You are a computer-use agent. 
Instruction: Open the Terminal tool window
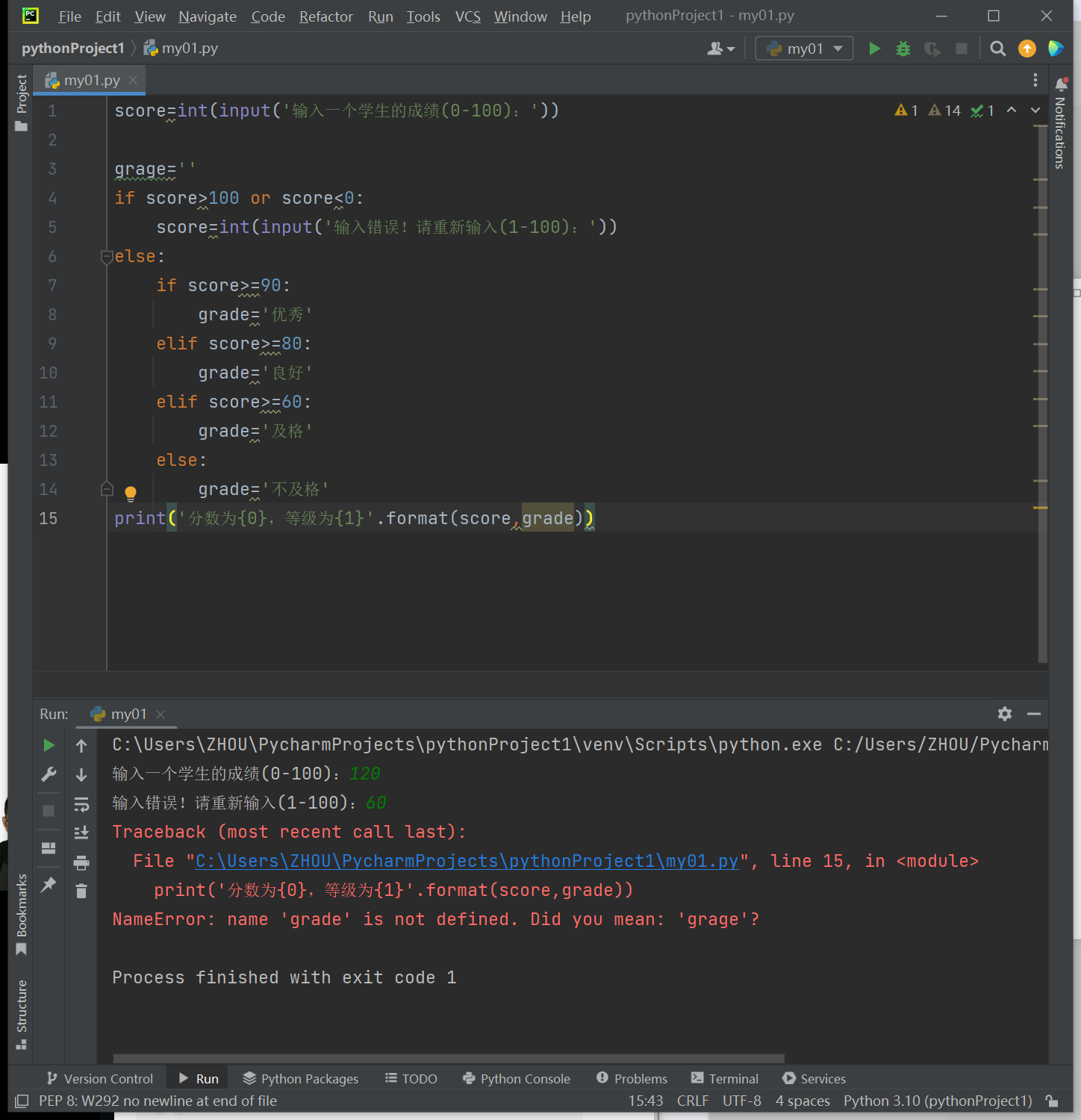click(x=724, y=1079)
